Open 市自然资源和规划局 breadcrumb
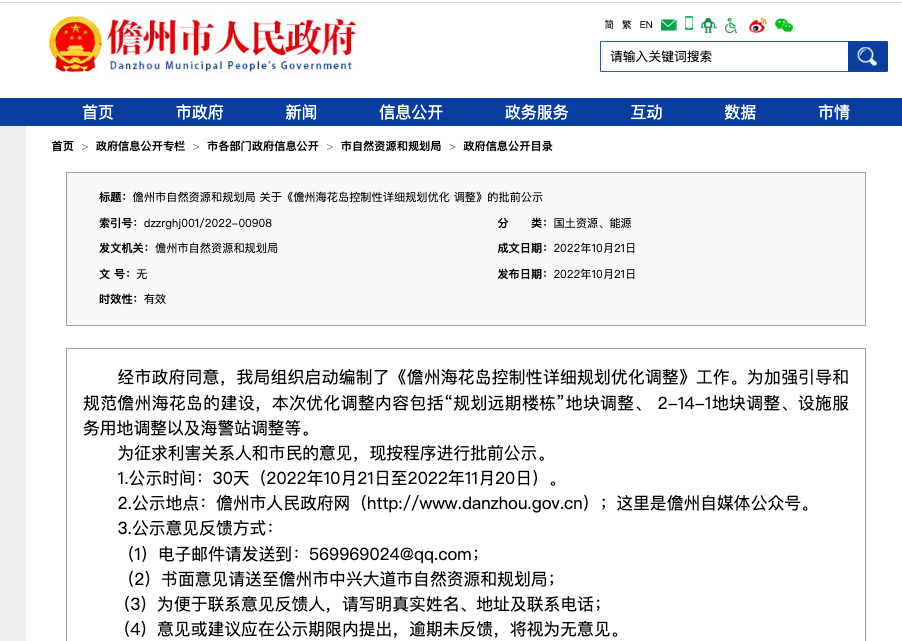Screen dimensions: 902x641 391,146
